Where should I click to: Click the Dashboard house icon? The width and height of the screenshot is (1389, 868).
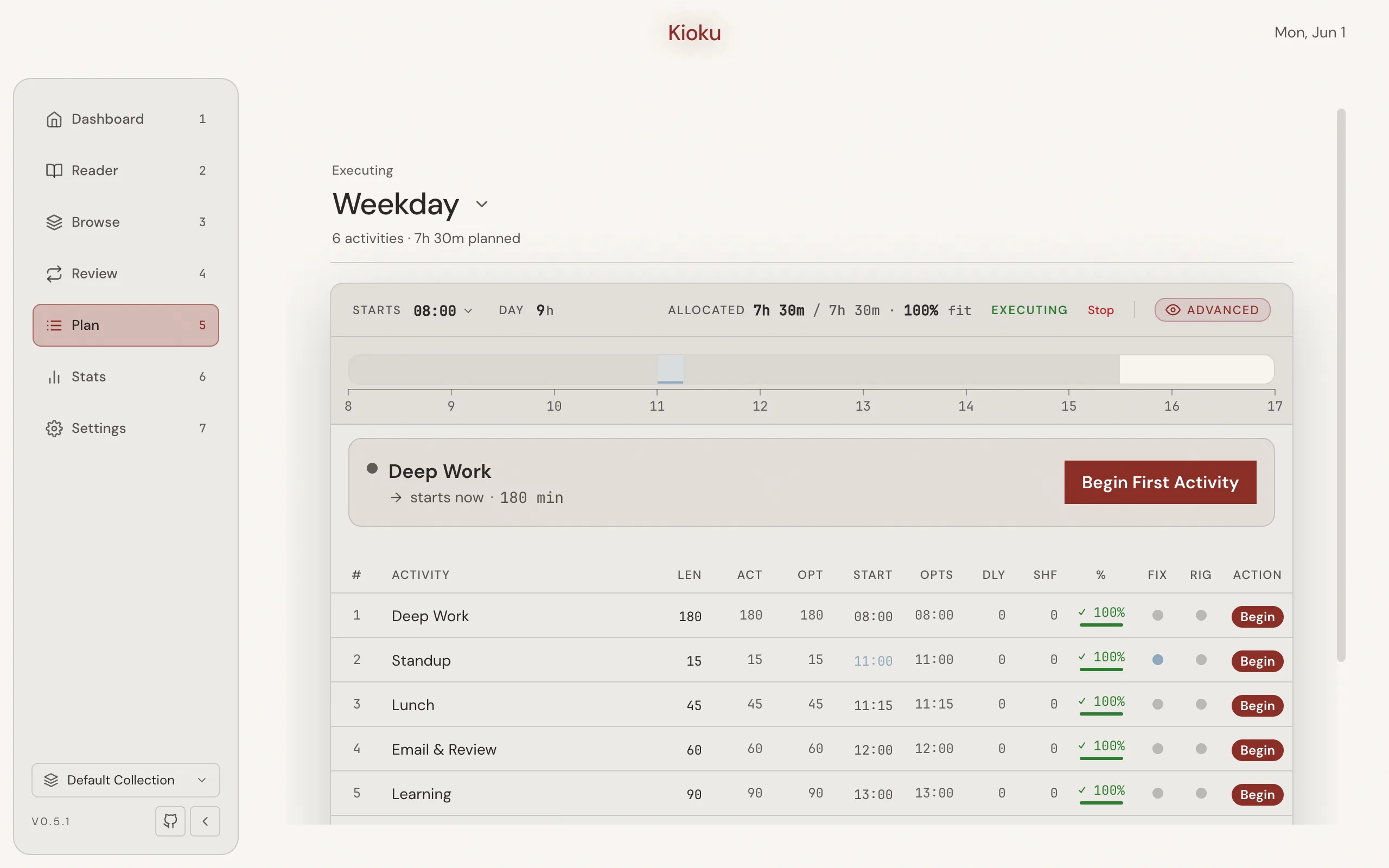coord(54,119)
